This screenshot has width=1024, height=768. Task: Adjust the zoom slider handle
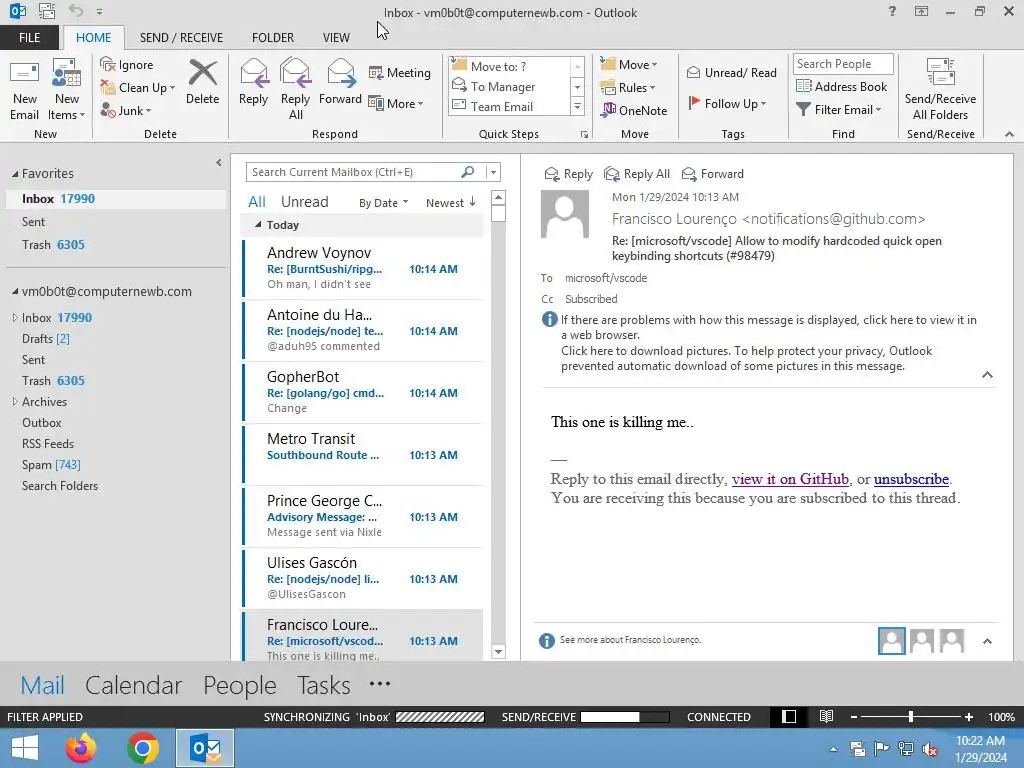910,716
